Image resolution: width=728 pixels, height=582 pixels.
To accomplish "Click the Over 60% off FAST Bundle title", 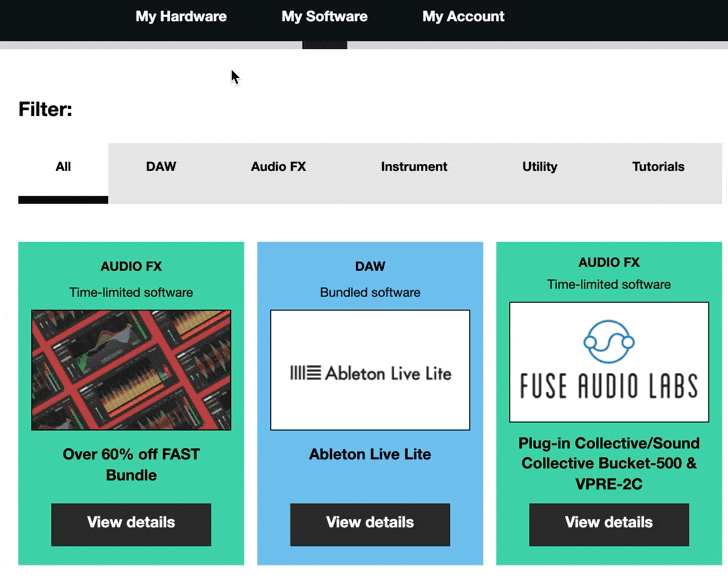I will click(x=131, y=465).
